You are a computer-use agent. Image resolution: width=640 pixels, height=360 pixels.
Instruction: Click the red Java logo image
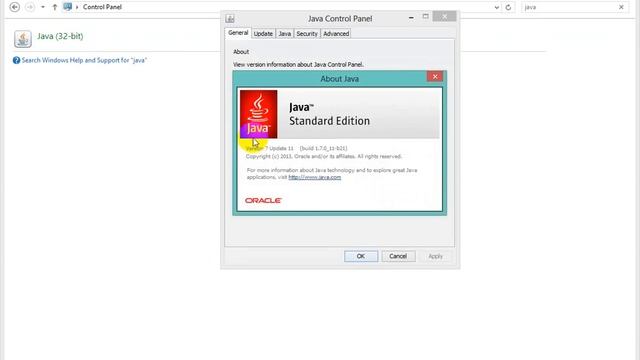(258, 114)
